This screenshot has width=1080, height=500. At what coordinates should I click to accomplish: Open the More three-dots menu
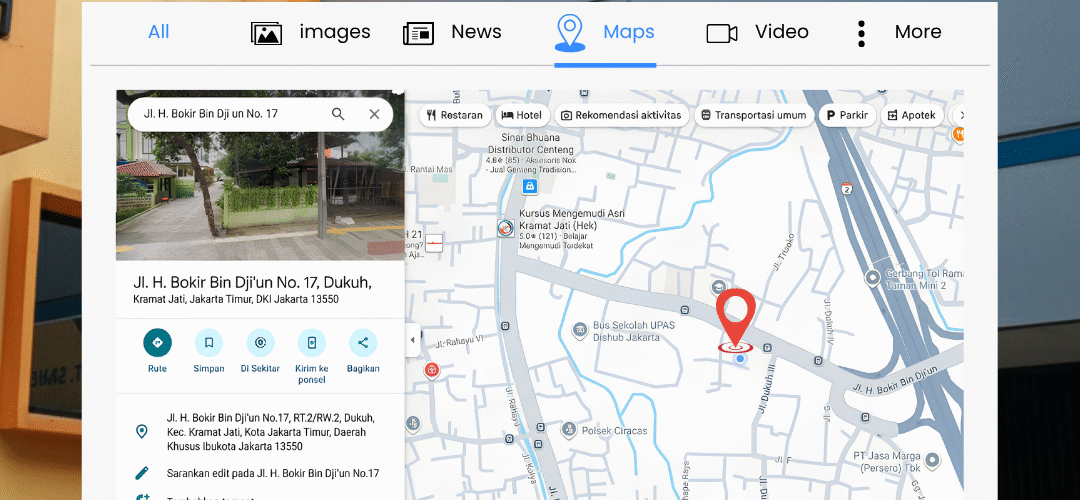(x=861, y=33)
